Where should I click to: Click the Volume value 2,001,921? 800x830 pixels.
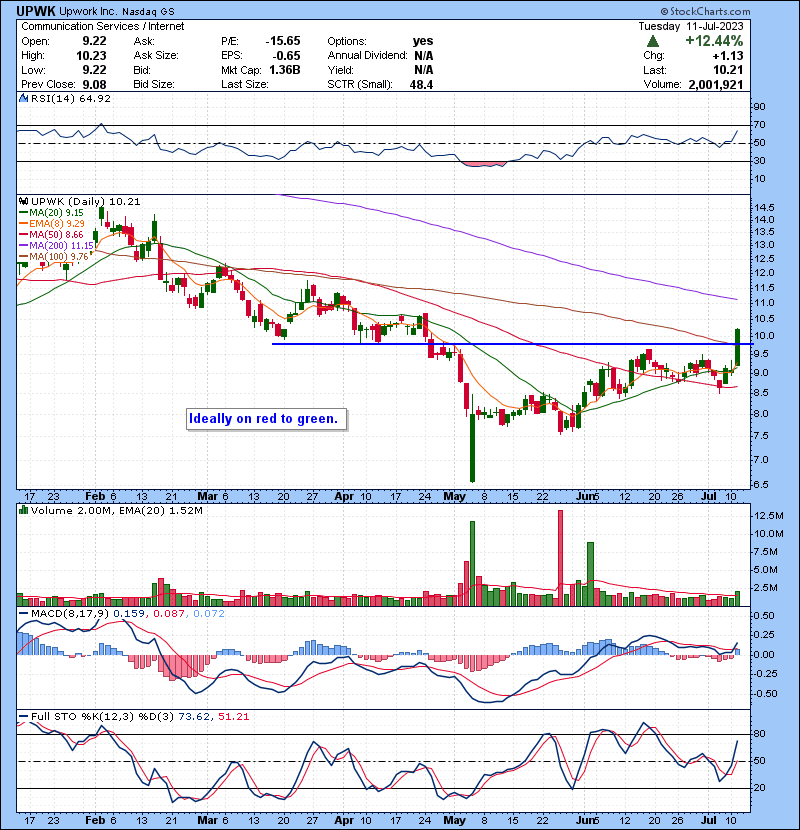coord(716,84)
